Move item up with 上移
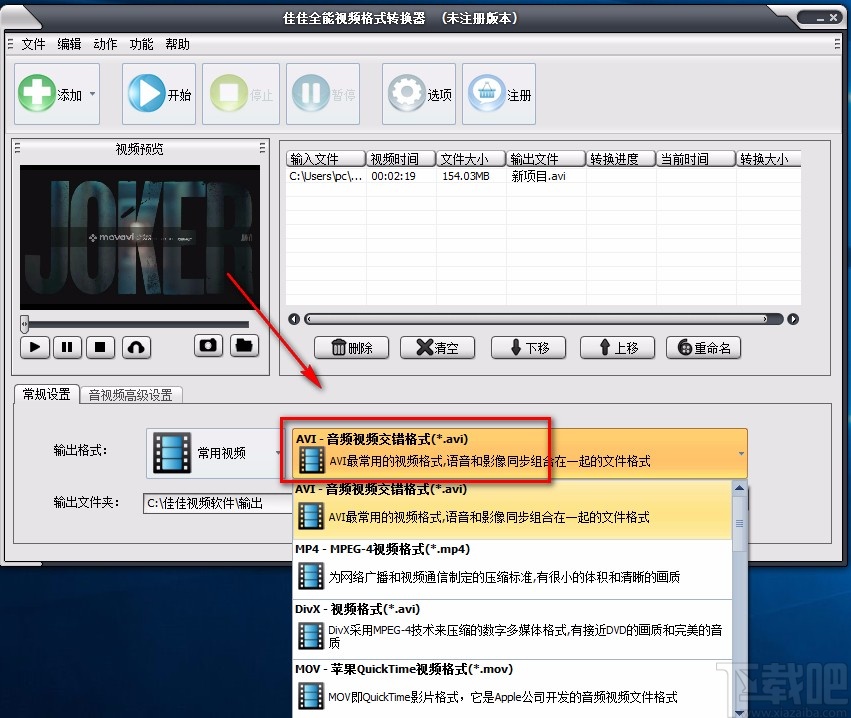The height and width of the screenshot is (718, 851). [618, 347]
